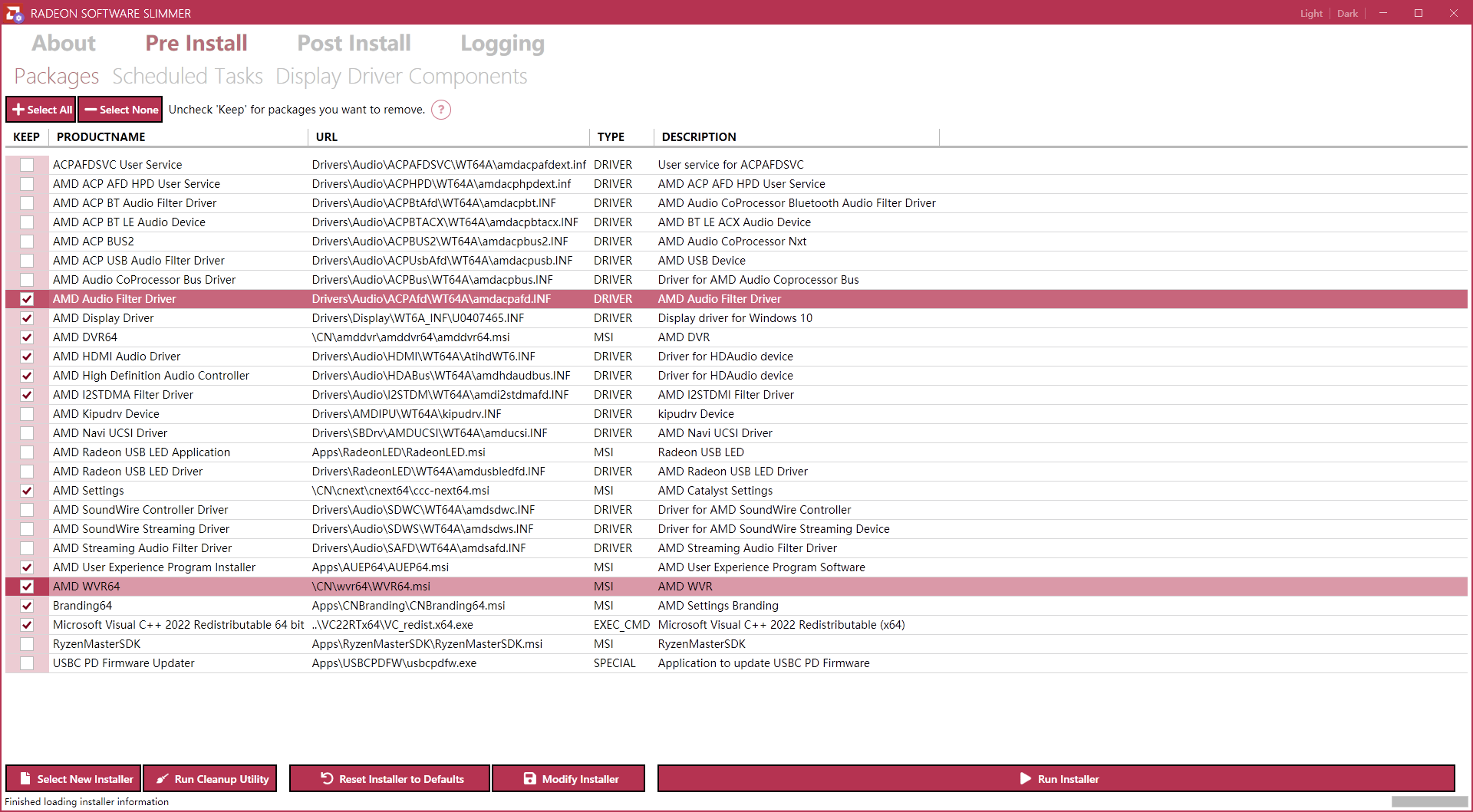
Task: Check Keep for AMD Streaming Audio Filter Driver
Action: coord(27,548)
